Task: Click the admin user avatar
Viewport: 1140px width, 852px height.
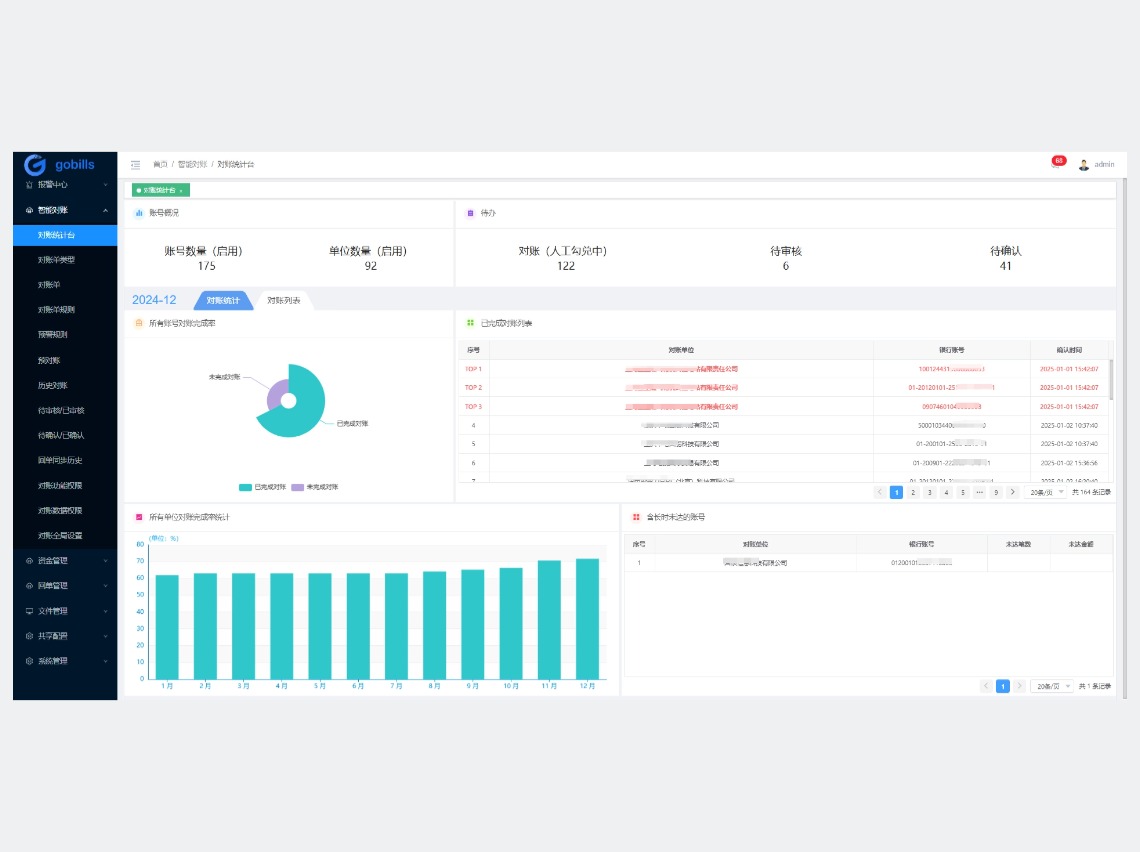Action: tap(1083, 164)
